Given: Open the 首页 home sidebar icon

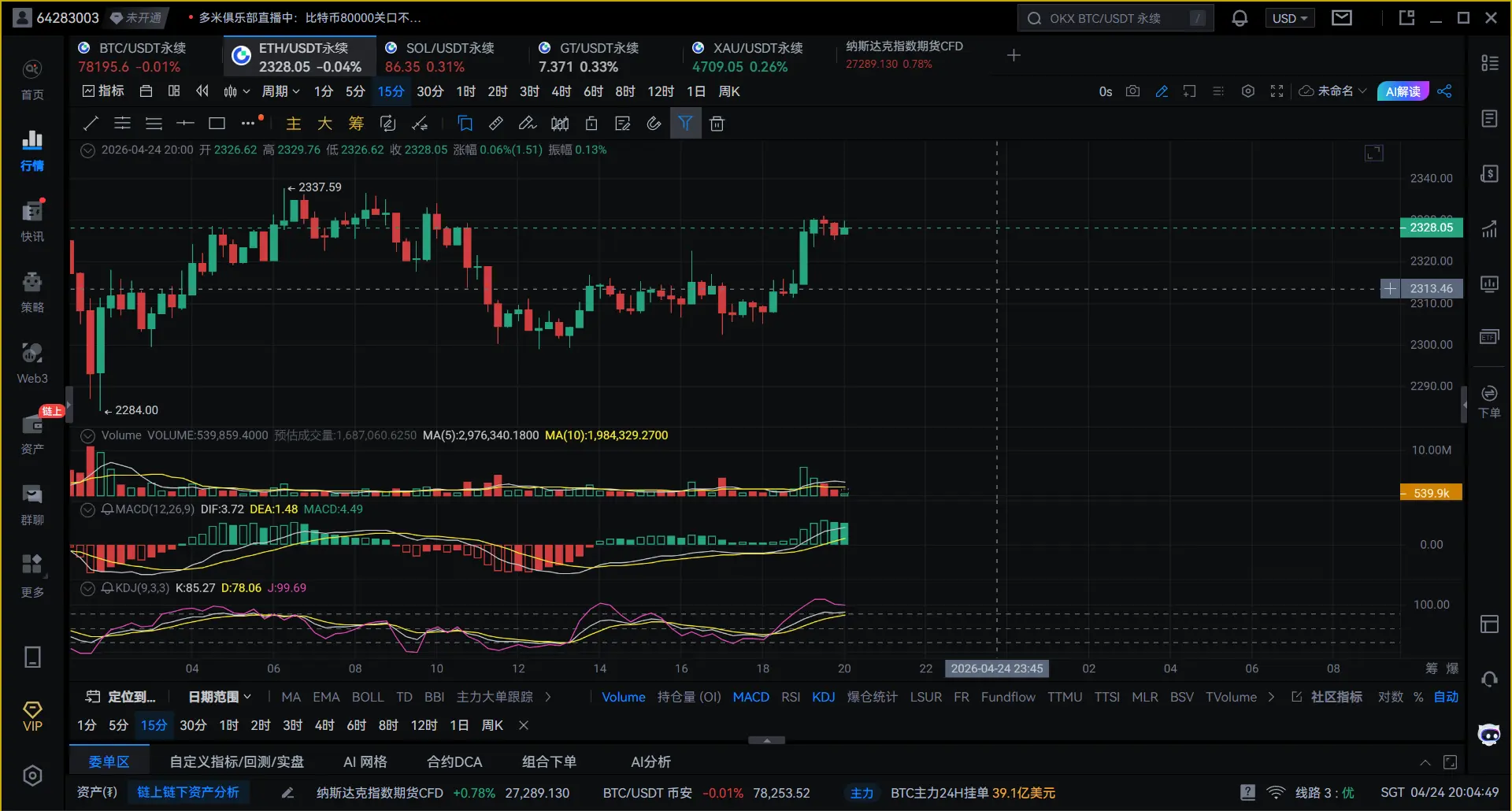Looking at the screenshot, I should pyautogui.click(x=32, y=79).
